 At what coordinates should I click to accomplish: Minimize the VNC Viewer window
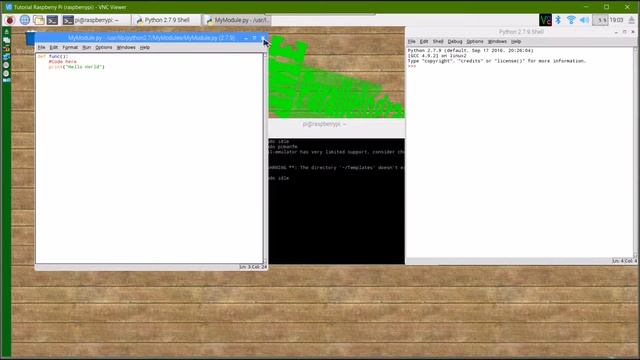click(586, 7)
